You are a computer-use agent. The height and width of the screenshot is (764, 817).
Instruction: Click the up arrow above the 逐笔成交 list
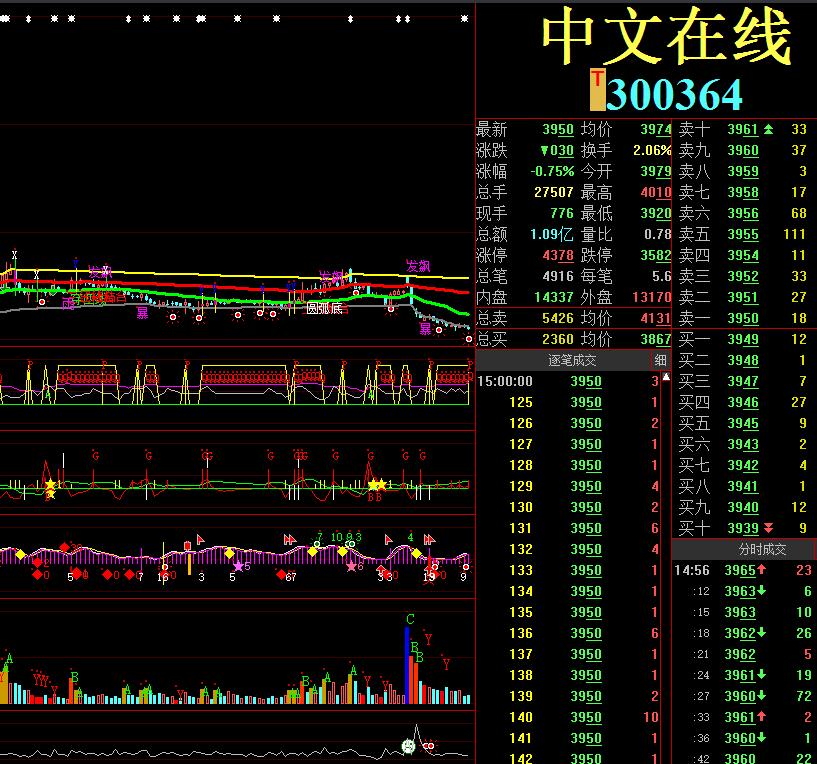(x=666, y=376)
